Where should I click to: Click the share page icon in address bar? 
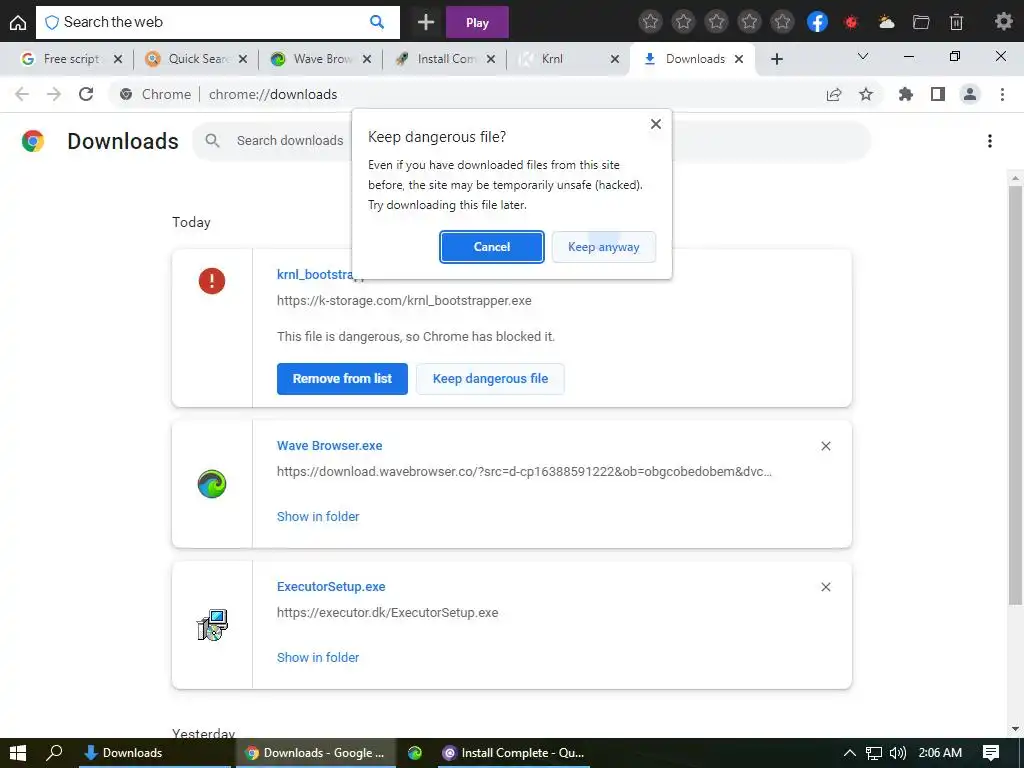pyautogui.click(x=834, y=95)
